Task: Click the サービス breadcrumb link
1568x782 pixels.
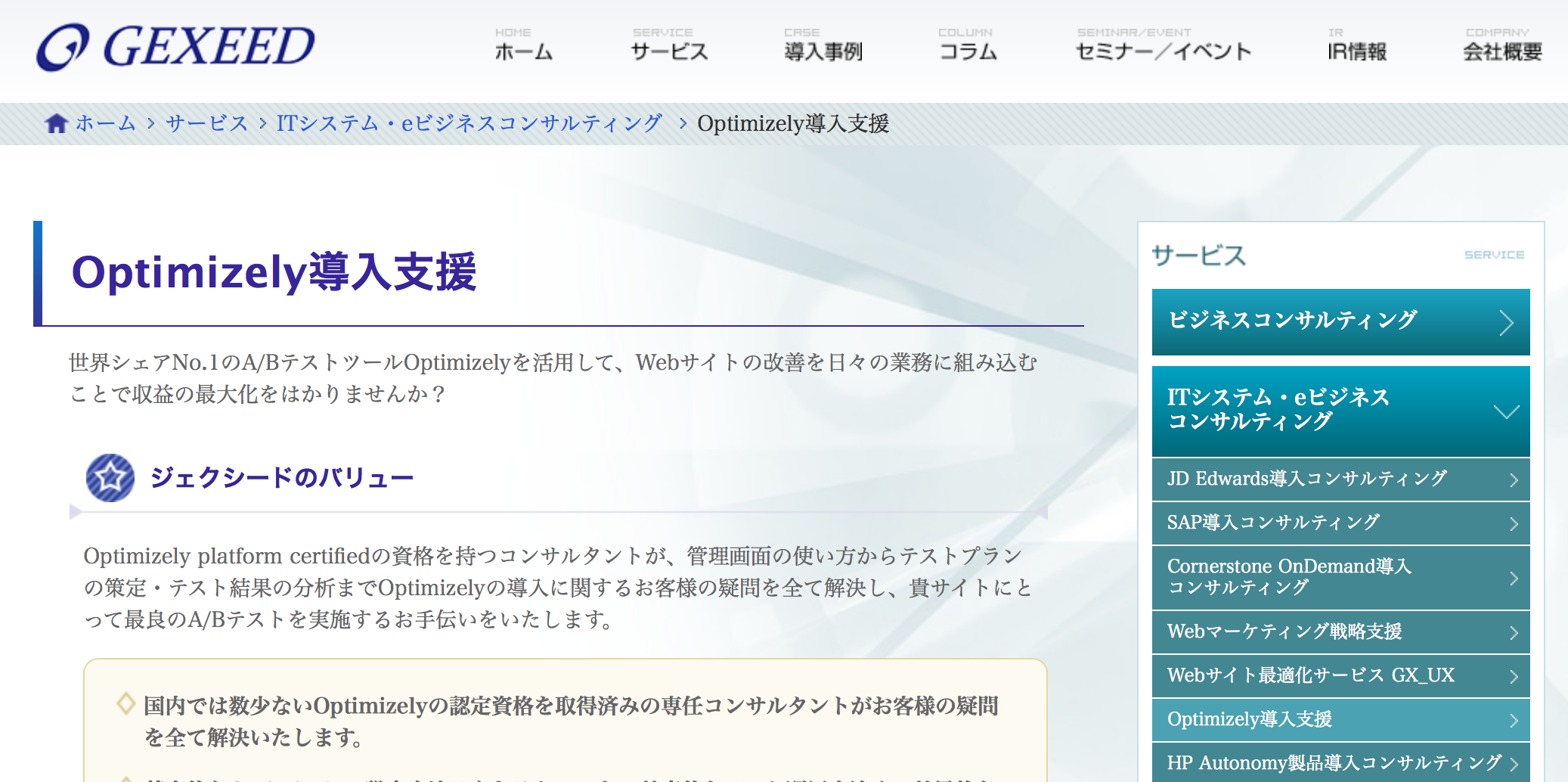Action: click(x=207, y=123)
